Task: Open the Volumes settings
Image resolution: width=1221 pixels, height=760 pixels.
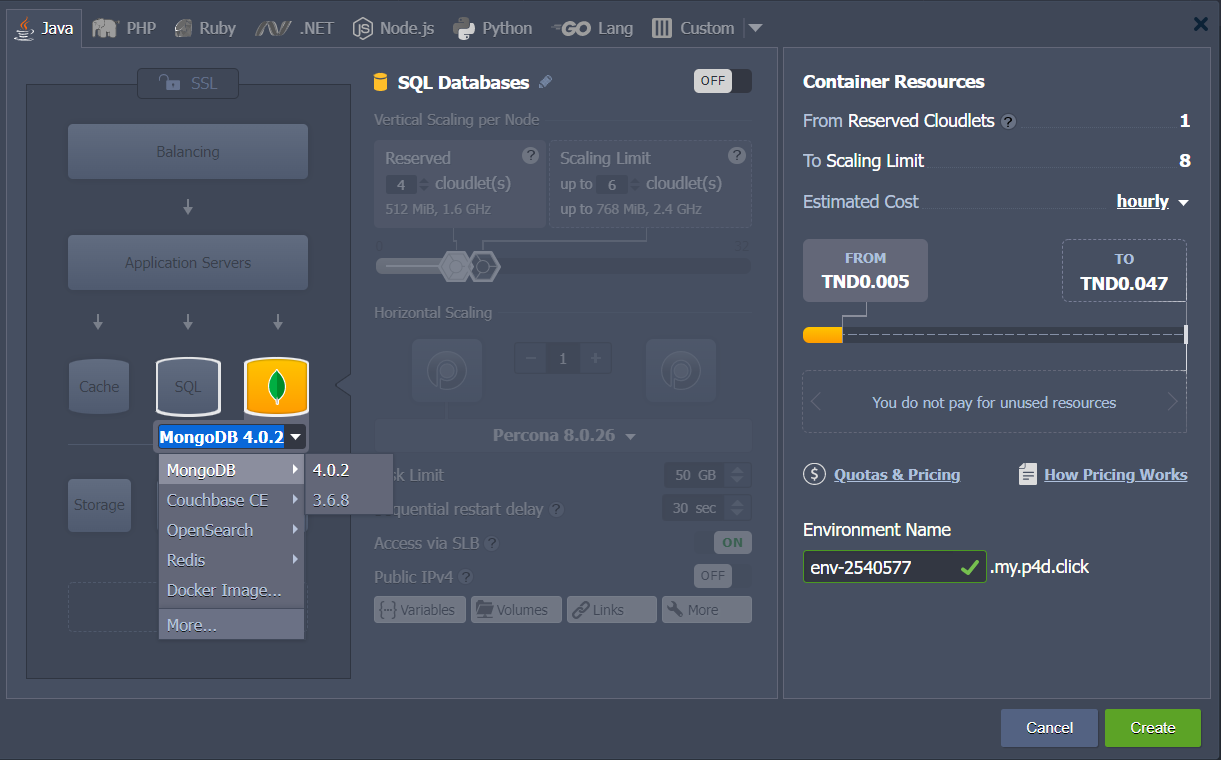Action: 516,610
